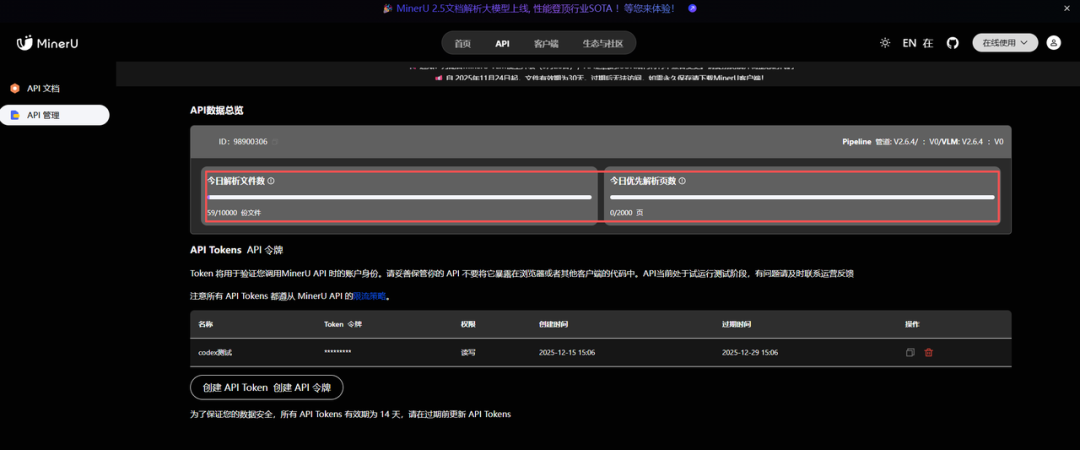Click the MinerU logo
Viewport: 1080px width, 450px height.
pos(48,43)
